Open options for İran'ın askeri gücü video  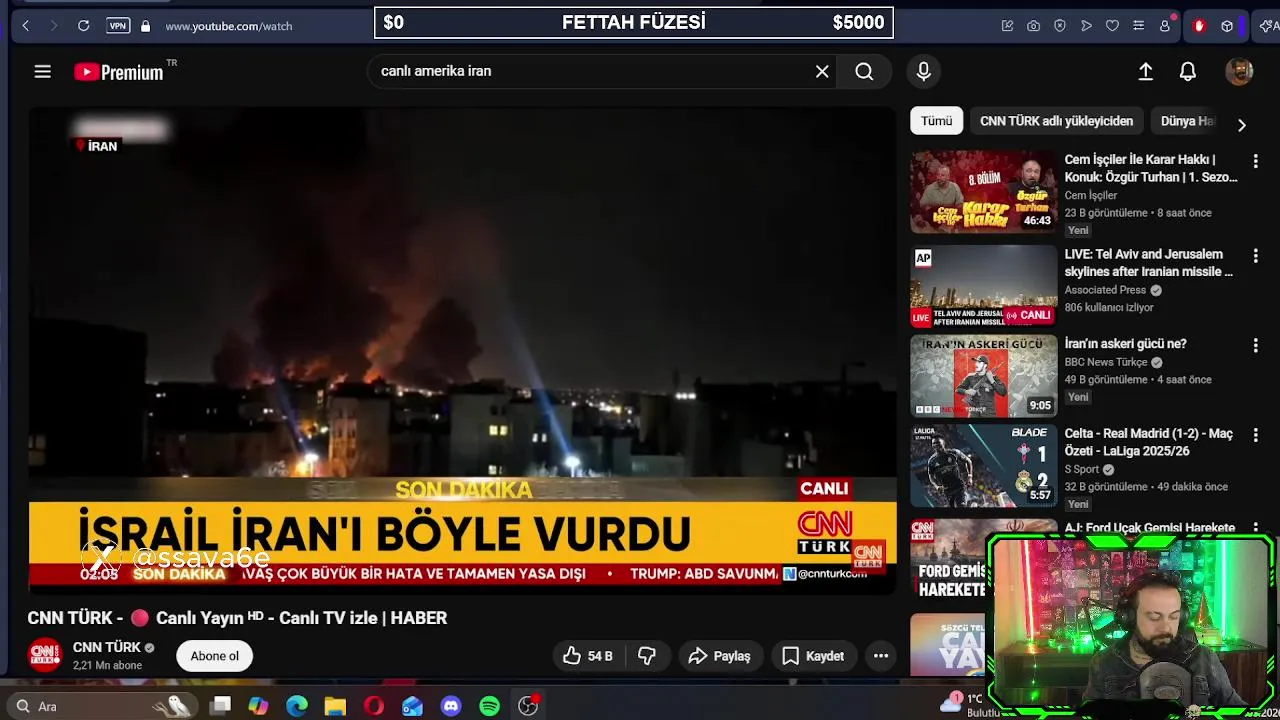pyautogui.click(x=1255, y=345)
